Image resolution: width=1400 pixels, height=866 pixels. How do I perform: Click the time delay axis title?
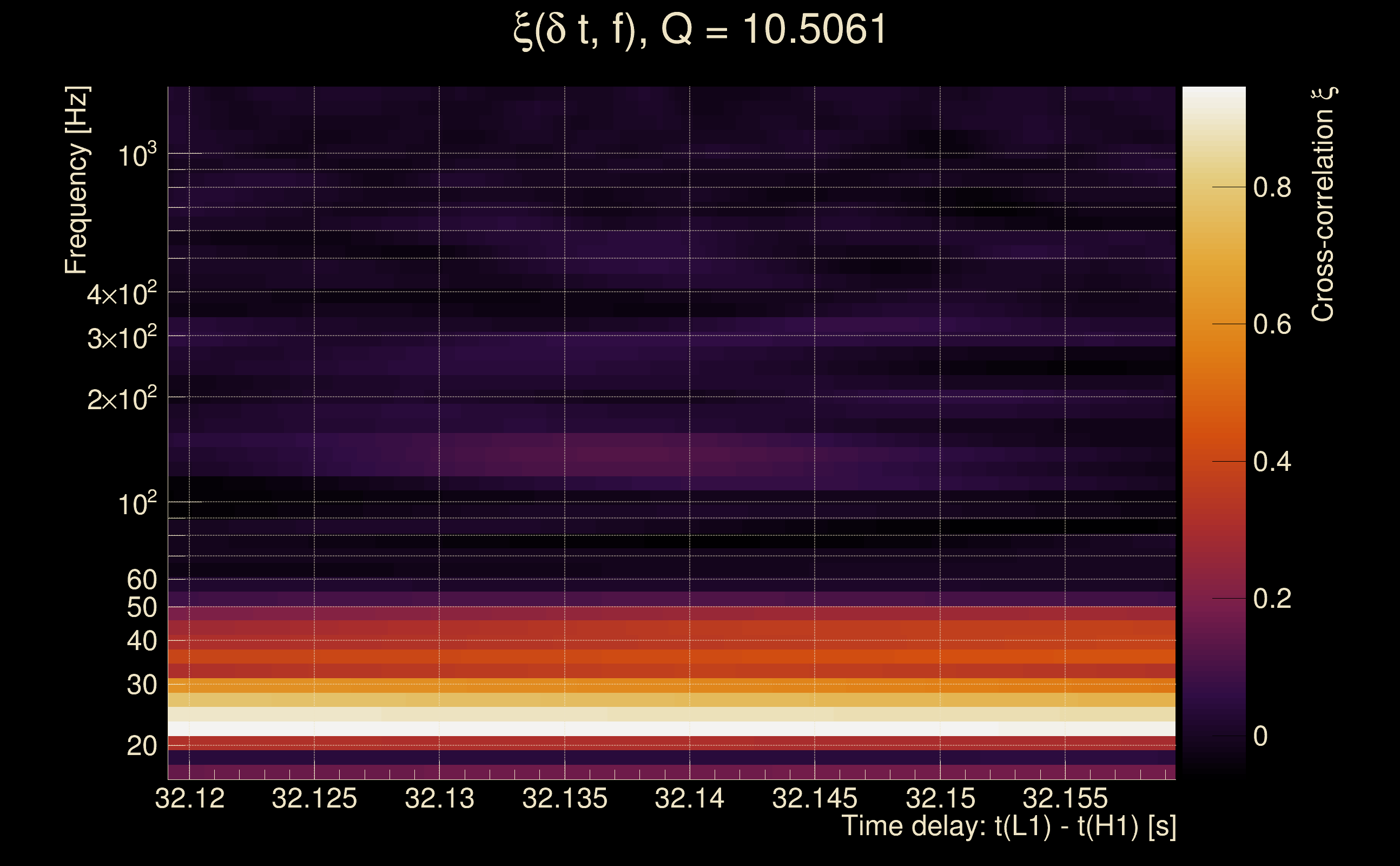click(1008, 826)
